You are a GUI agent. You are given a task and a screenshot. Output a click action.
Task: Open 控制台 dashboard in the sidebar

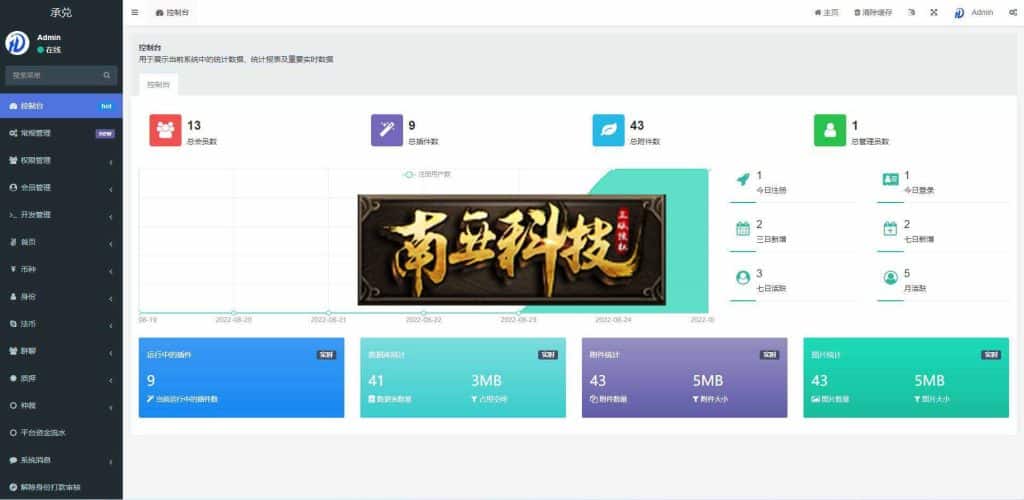pyautogui.click(x=61, y=106)
